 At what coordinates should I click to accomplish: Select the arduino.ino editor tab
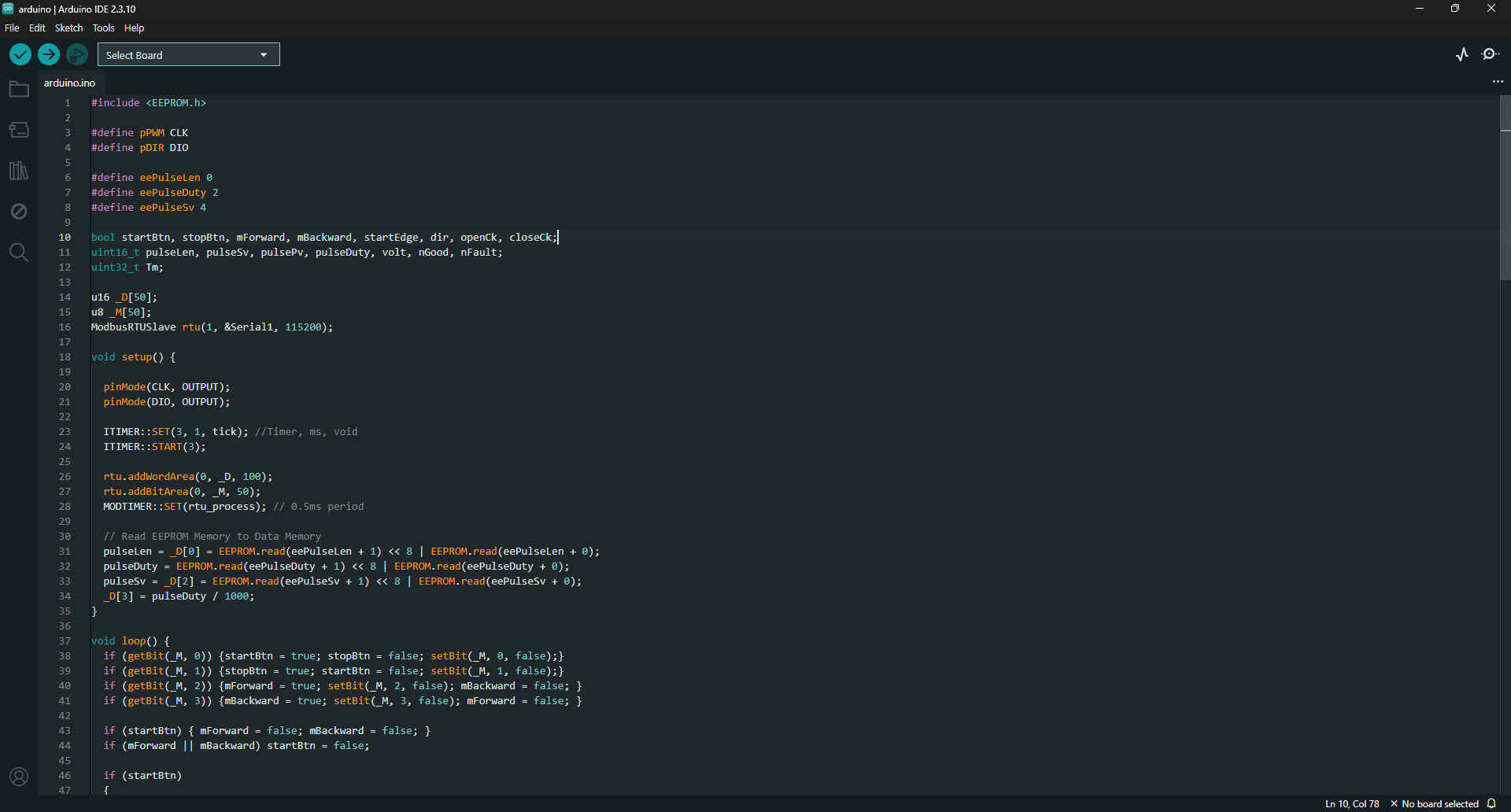click(69, 83)
